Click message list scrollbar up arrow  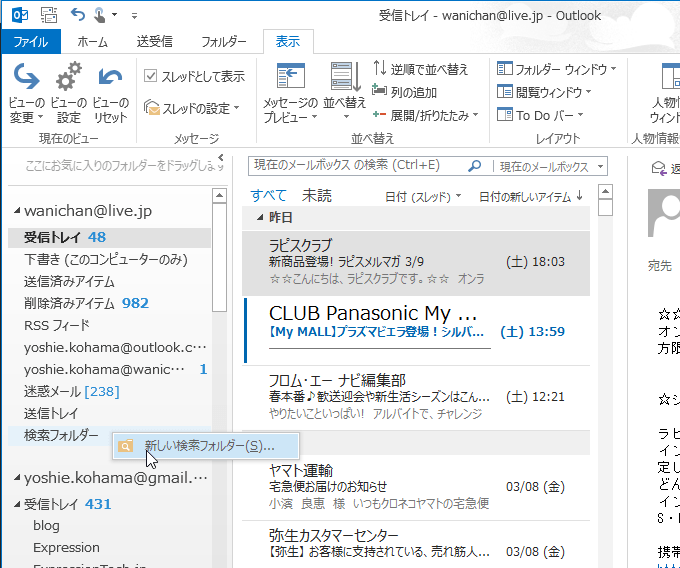click(x=605, y=192)
